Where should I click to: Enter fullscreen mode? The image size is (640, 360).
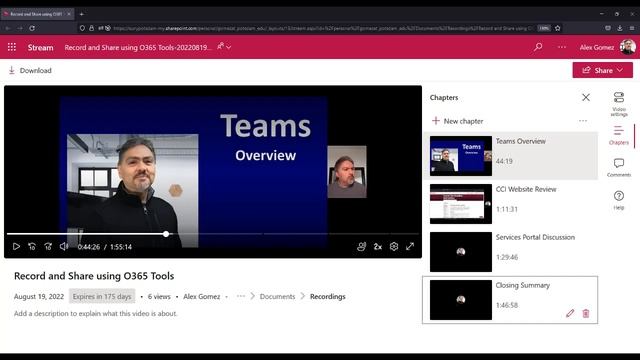410,247
